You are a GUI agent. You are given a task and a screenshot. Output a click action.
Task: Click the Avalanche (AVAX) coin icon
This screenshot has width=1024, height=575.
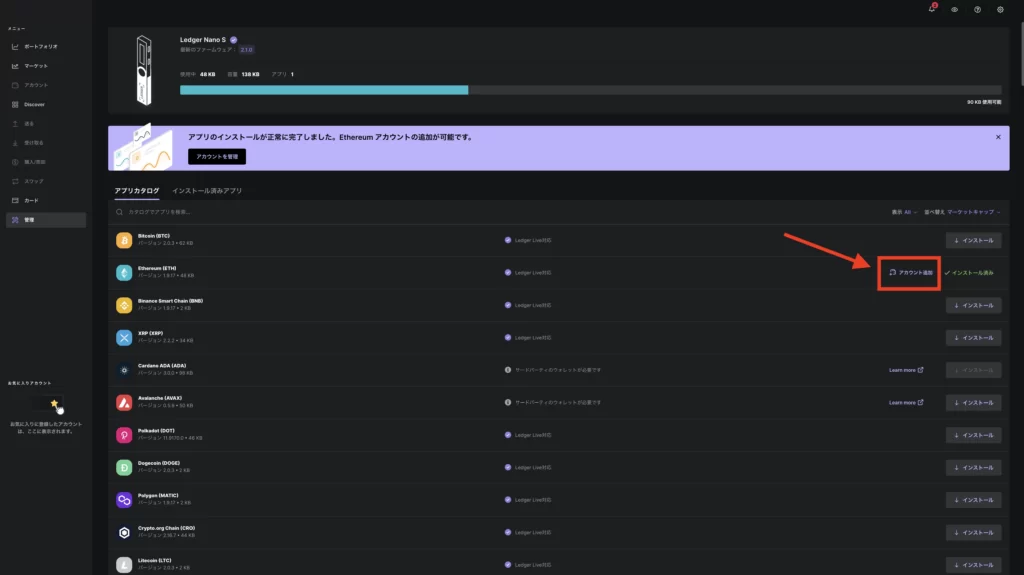pos(124,402)
